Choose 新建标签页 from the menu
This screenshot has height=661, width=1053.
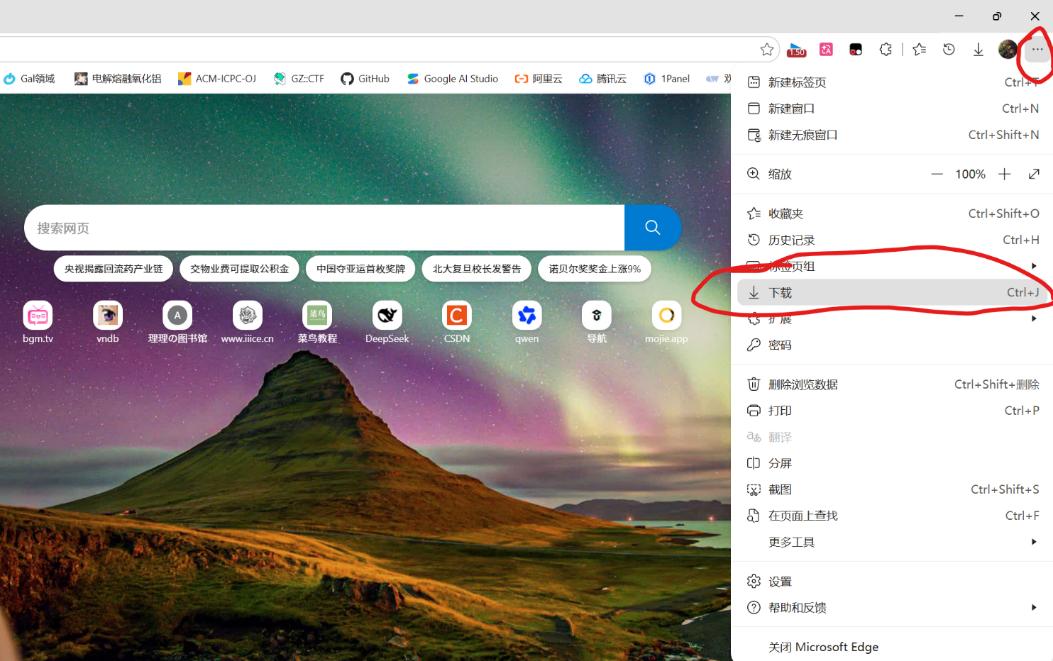pos(892,82)
